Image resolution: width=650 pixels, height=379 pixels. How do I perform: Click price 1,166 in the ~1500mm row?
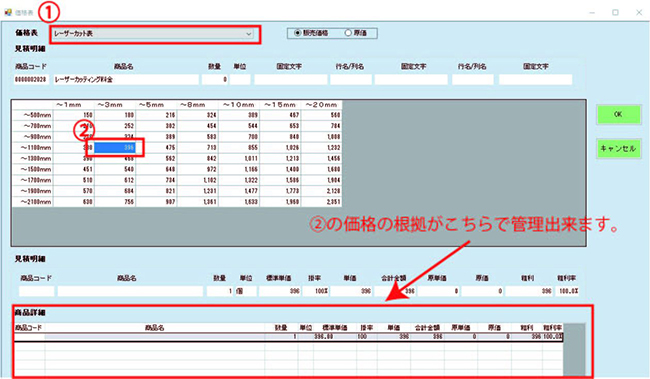coord(239,169)
